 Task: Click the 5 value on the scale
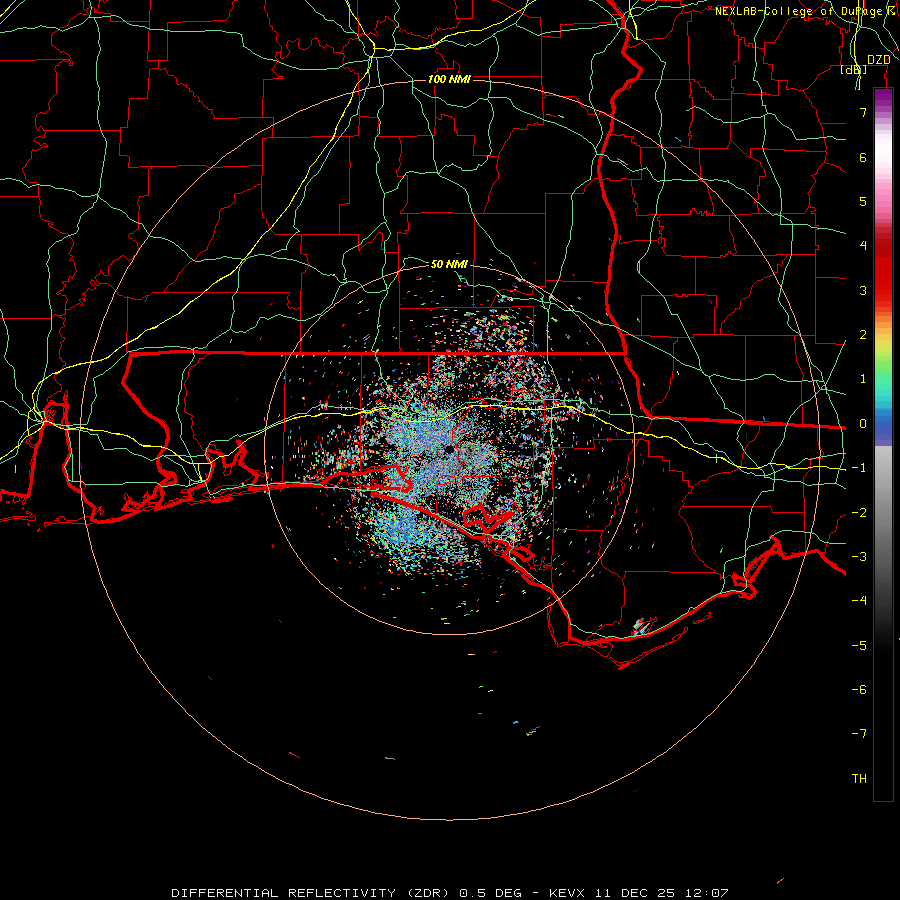tap(863, 201)
